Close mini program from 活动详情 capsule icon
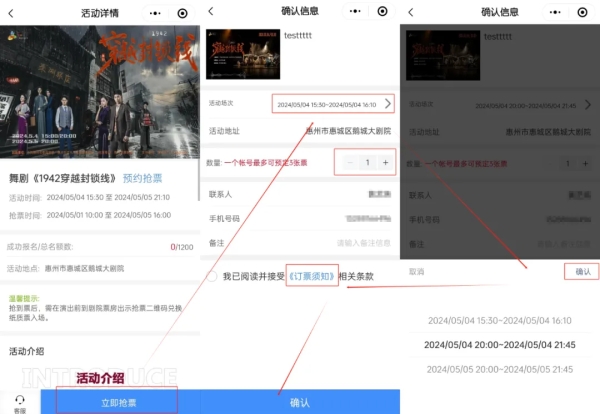This screenshot has width=600, height=414. tap(181, 13)
